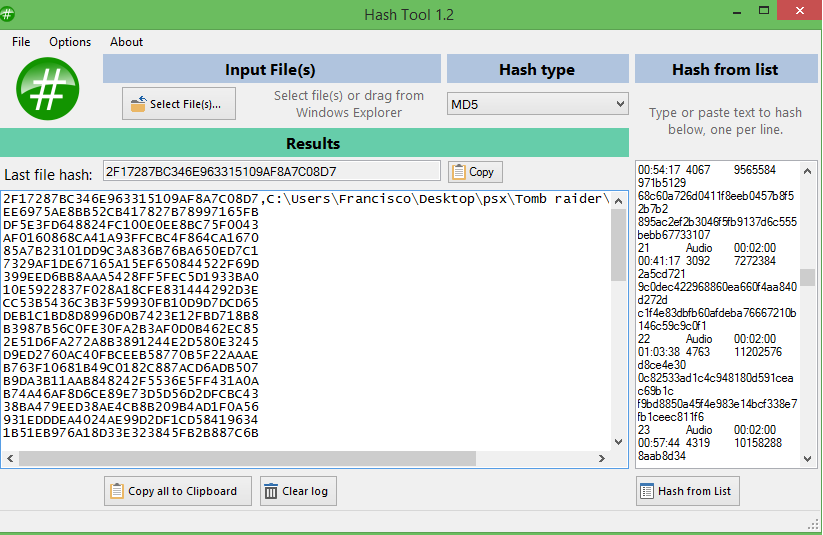The width and height of the screenshot is (823, 535).
Task: Click hash line CC53B5436C3B3F59930FB10D9D7DCD65
Action: point(131,303)
